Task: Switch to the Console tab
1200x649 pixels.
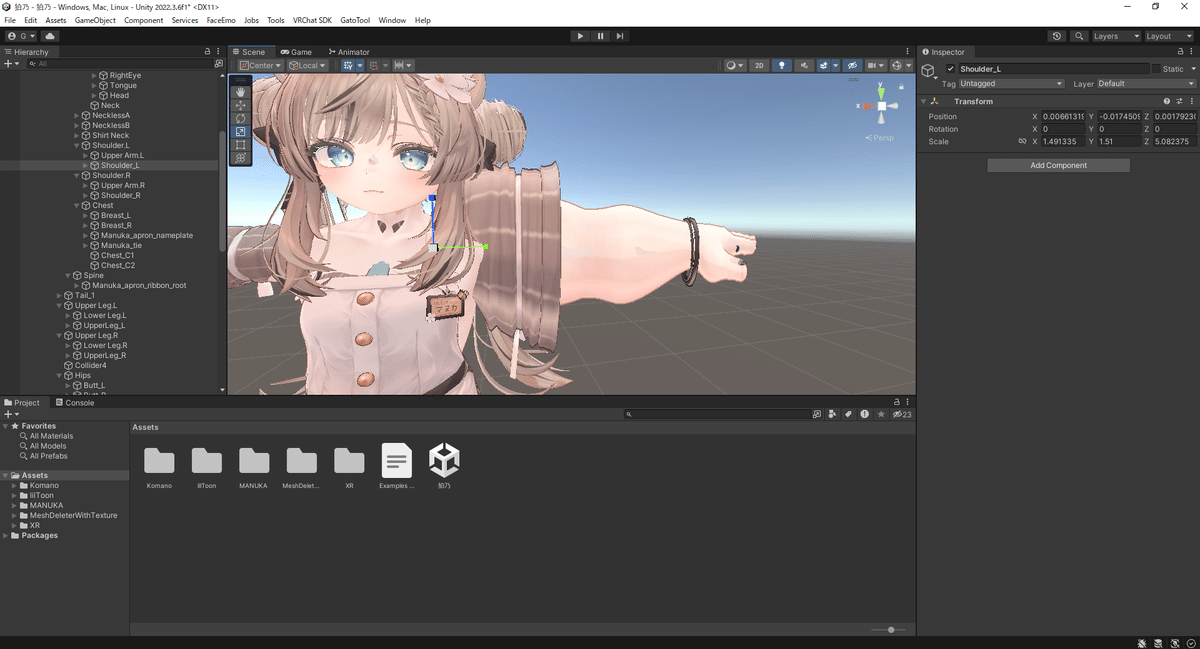Action: point(74,403)
